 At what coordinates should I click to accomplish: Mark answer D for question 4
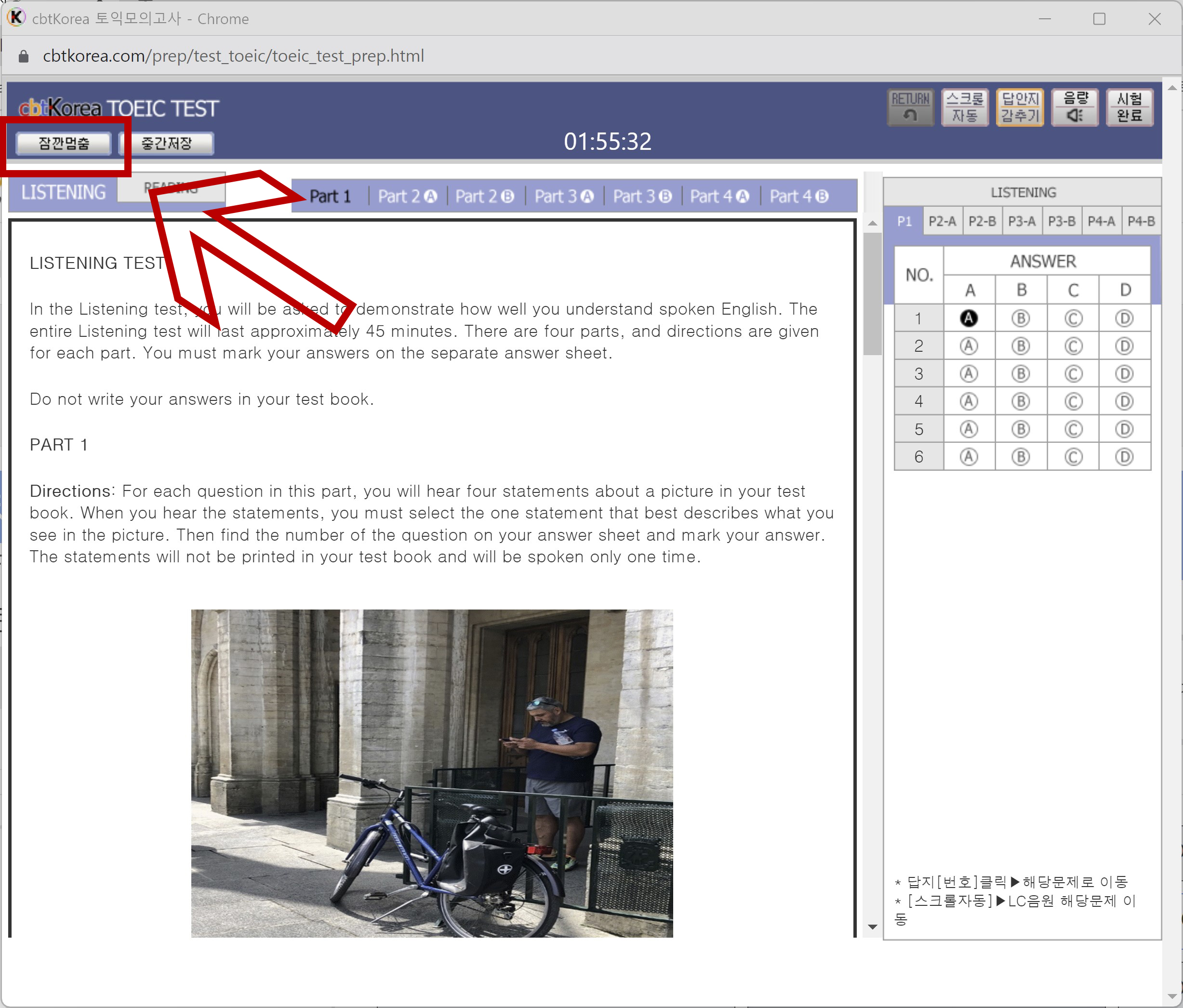click(x=1124, y=401)
